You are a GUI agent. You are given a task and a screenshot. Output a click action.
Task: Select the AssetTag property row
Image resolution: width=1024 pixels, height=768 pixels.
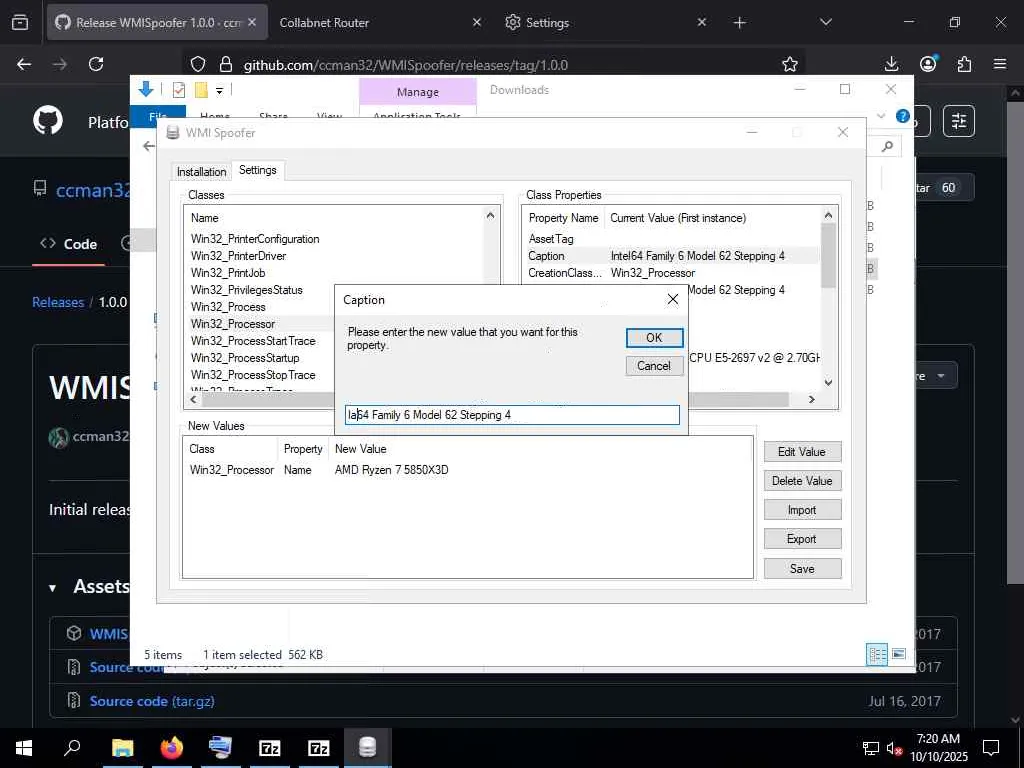point(671,239)
